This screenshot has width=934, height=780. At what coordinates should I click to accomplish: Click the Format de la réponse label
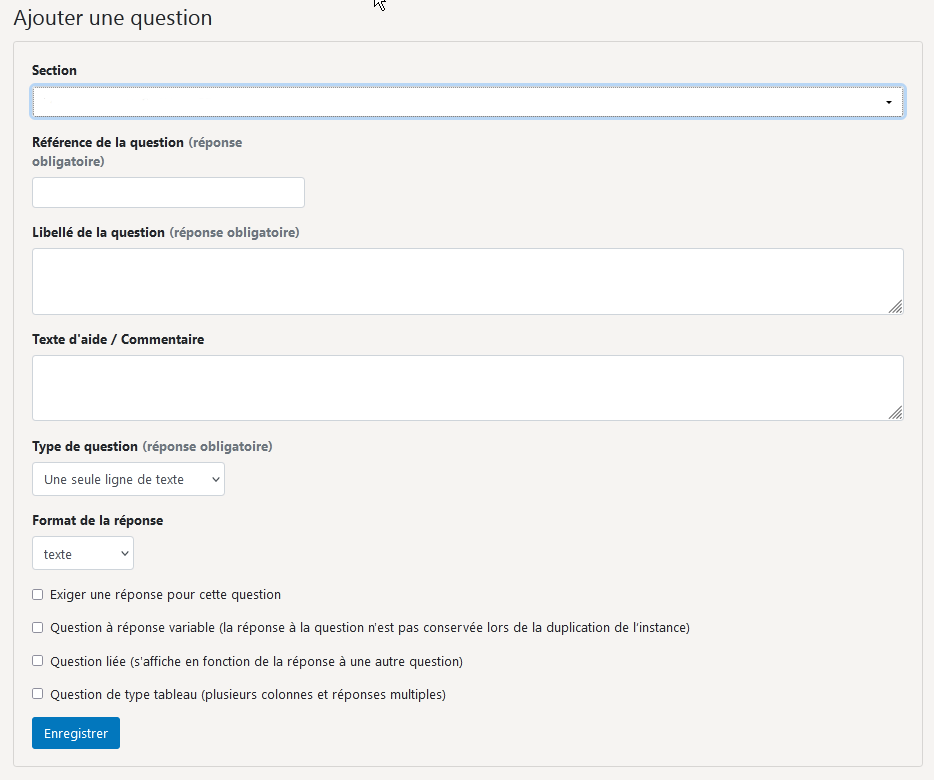[98, 520]
